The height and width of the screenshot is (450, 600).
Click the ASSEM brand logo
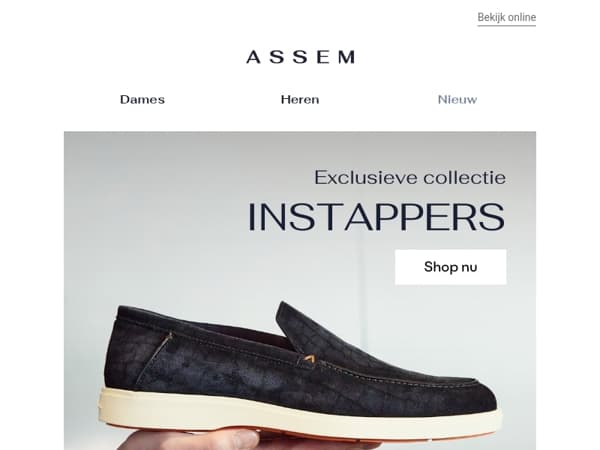(300, 57)
